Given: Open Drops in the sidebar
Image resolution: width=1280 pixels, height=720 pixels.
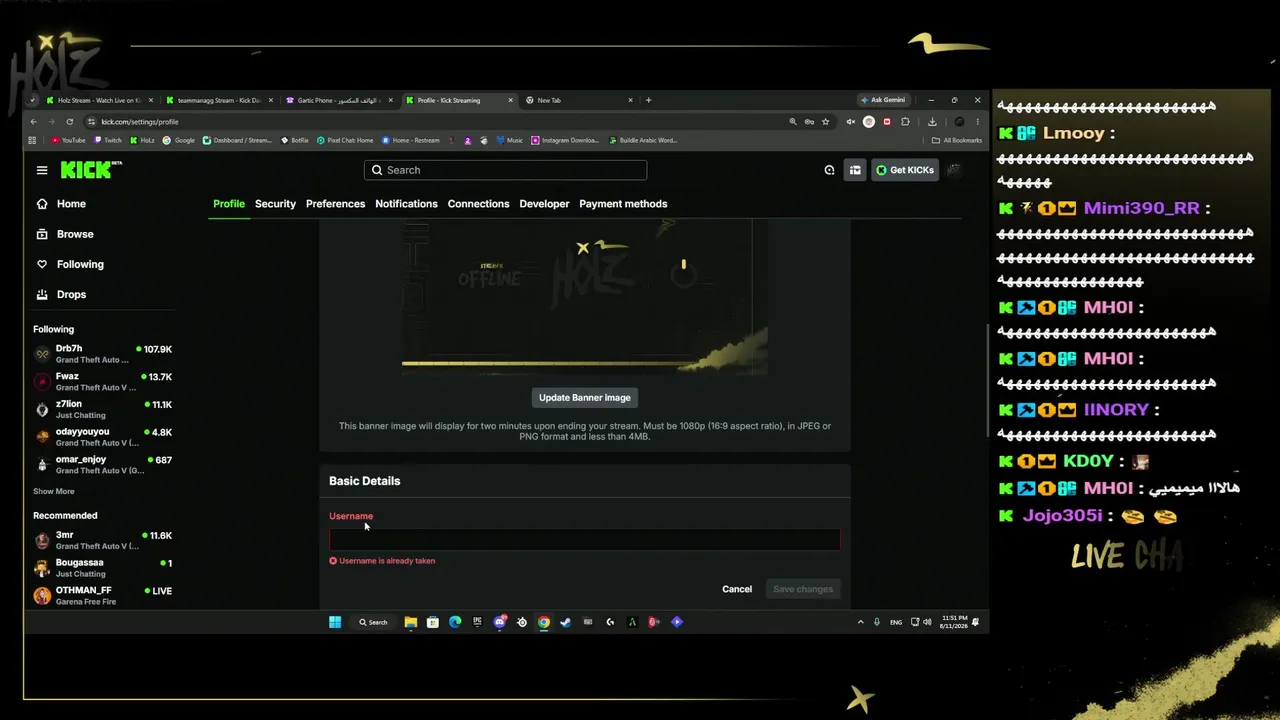Looking at the screenshot, I should tap(62, 294).
